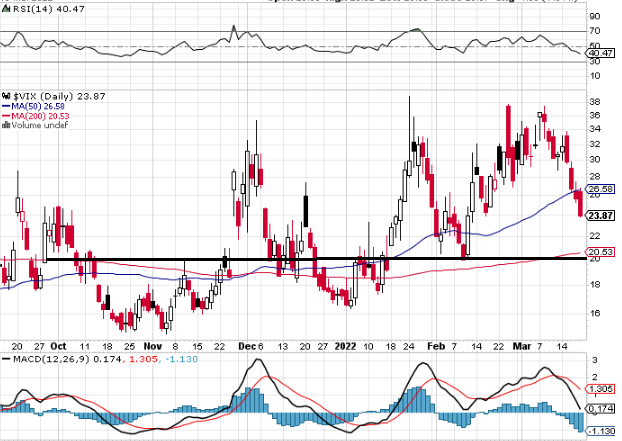Viewport: 622px width, 441px height.
Task: Click the Nov label on the date axis
Action: coord(153,346)
